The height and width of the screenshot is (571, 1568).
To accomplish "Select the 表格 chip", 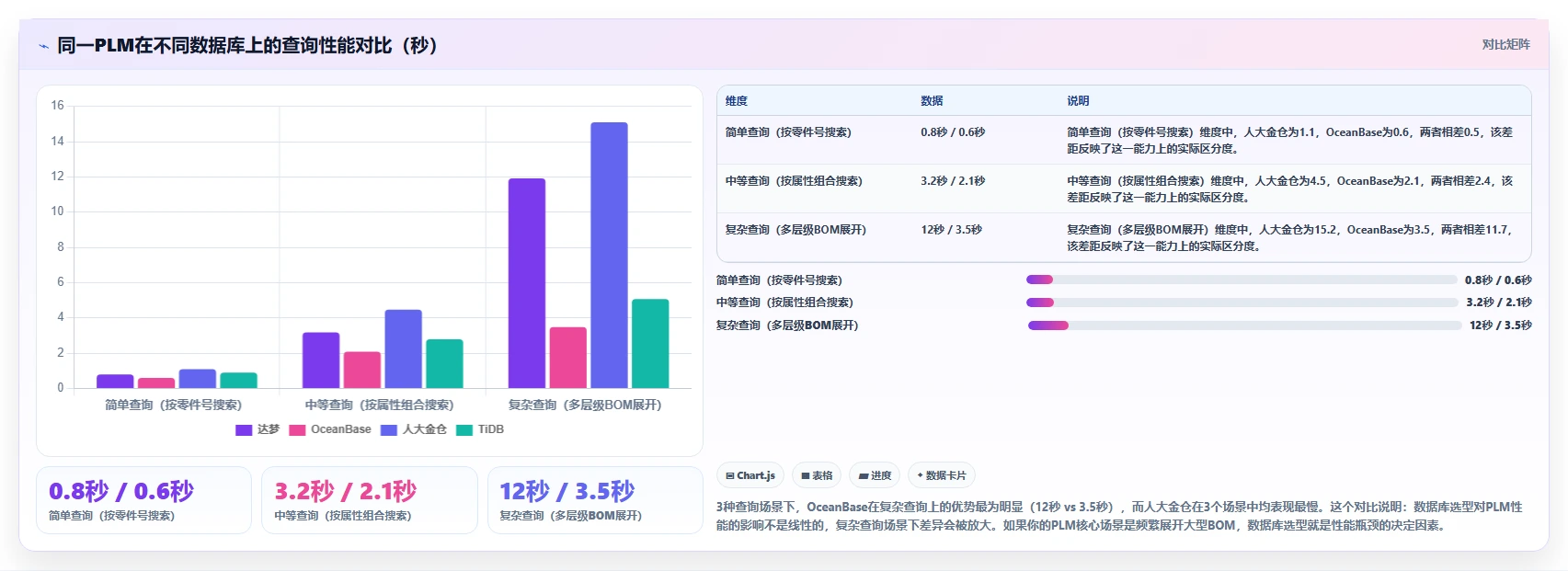I will click(x=817, y=475).
